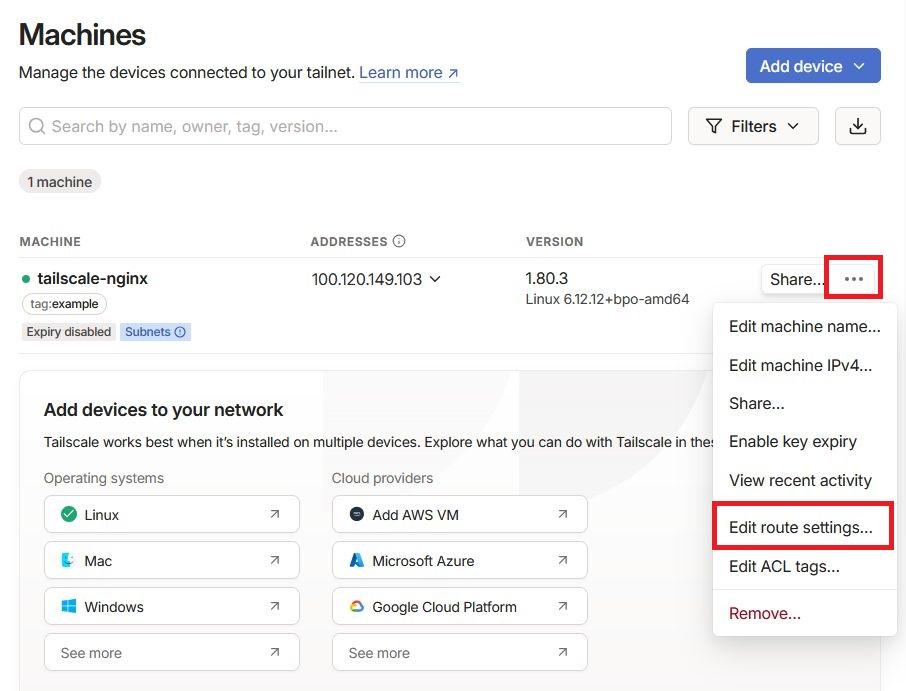The width and height of the screenshot is (906, 691).
Task: Select Enable key expiry menu item
Action: (x=792, y=441)
